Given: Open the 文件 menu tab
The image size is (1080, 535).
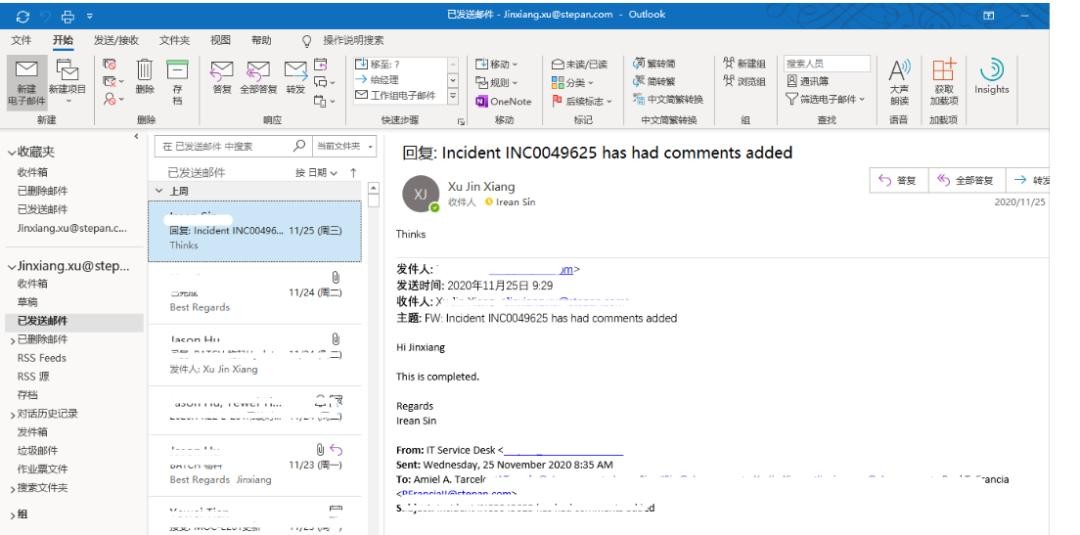Looking at the screenshot, I should click(21, 41).
